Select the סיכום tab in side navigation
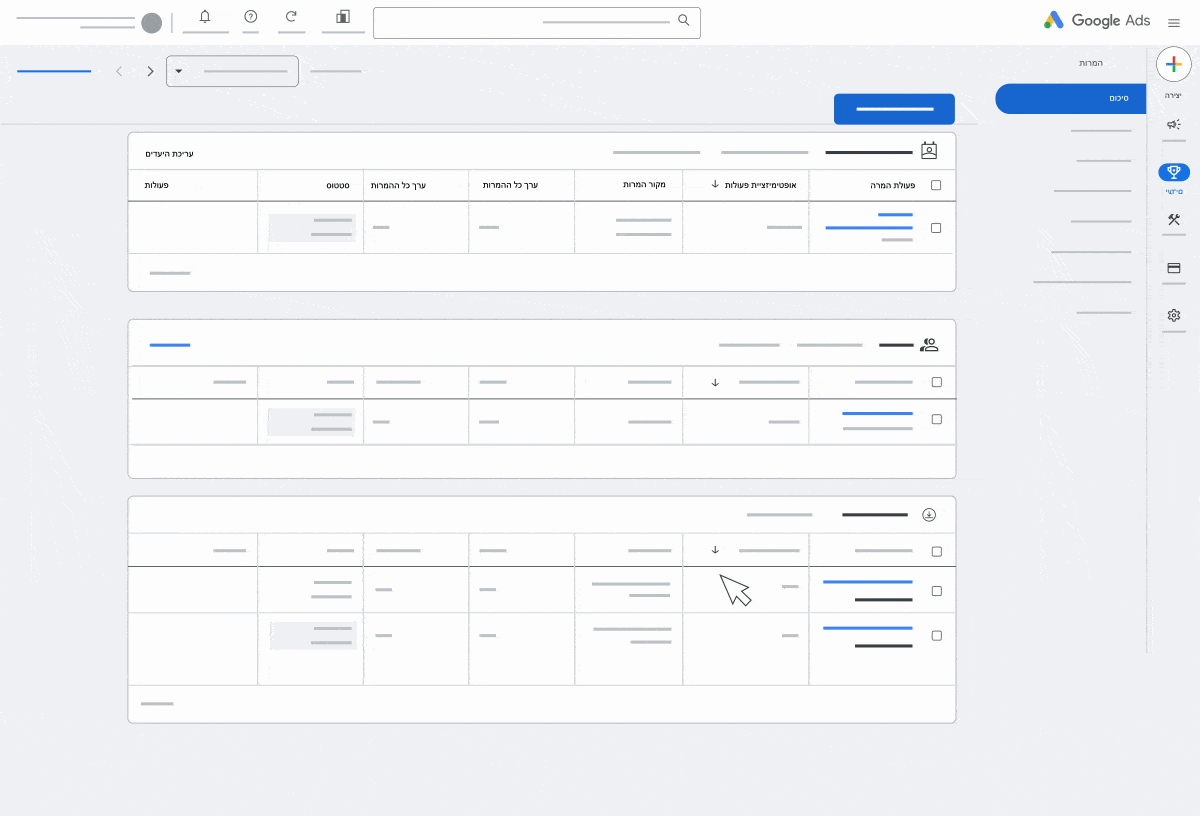 click(x=1071, y=98)
